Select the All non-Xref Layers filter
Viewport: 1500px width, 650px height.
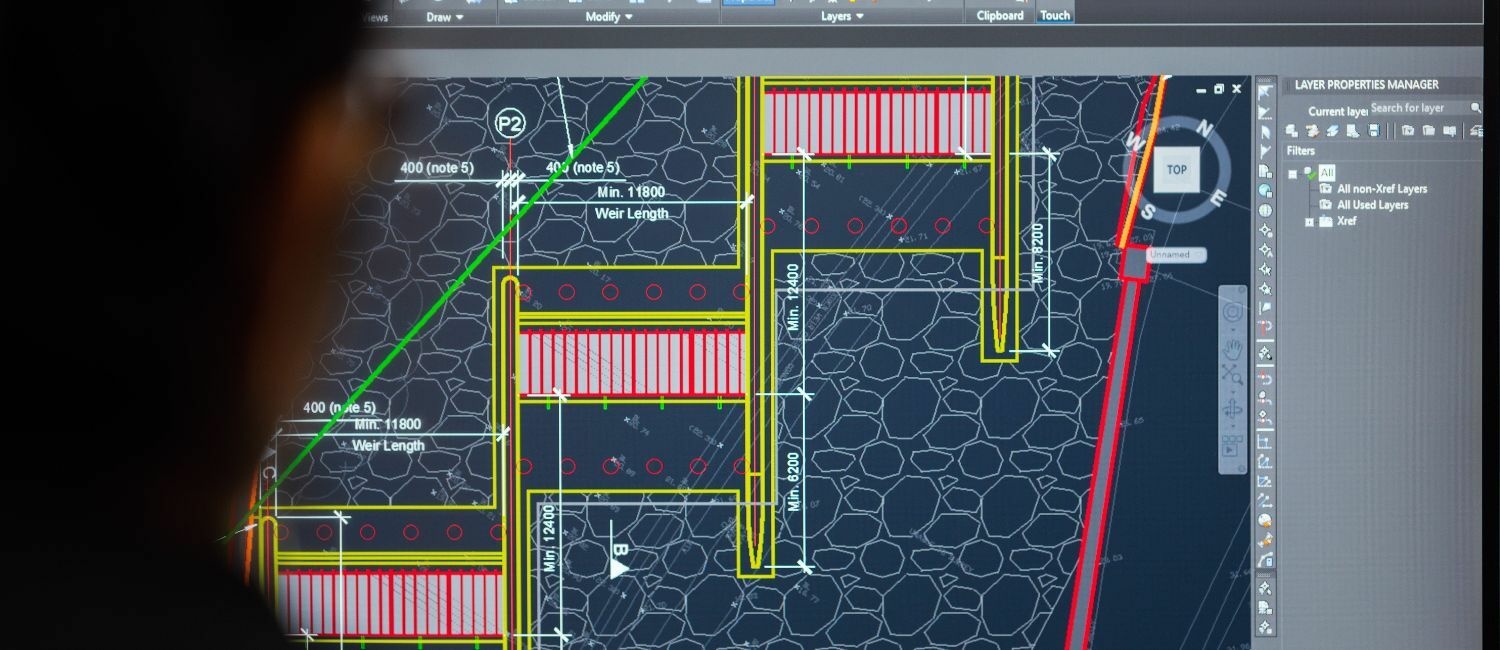[x=1381, y=189]
